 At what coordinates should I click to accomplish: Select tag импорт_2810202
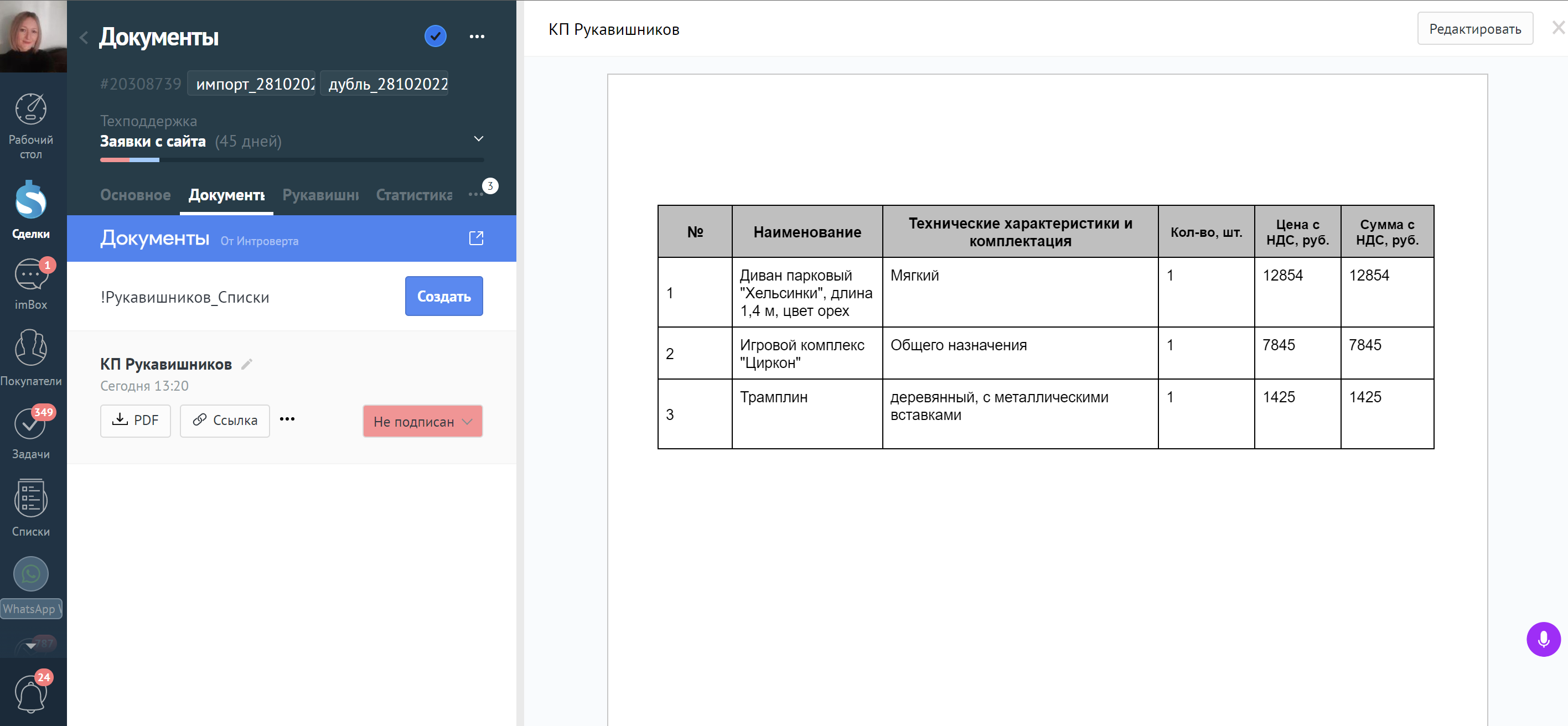pyautogui.click(x=251, y=84)
